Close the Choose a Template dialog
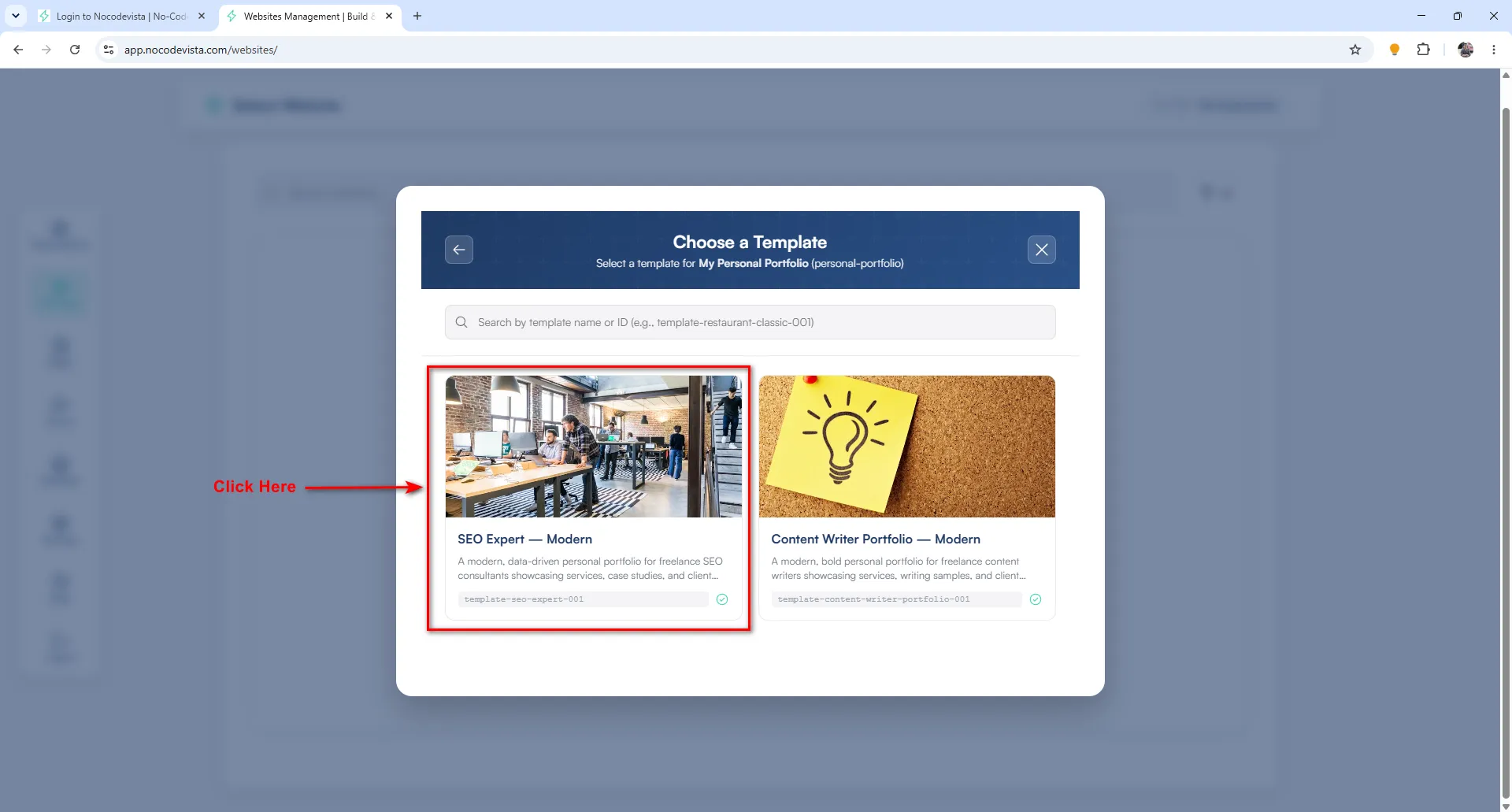The width and height of the screenshot is (1512, 812). tap(1041, 250)
